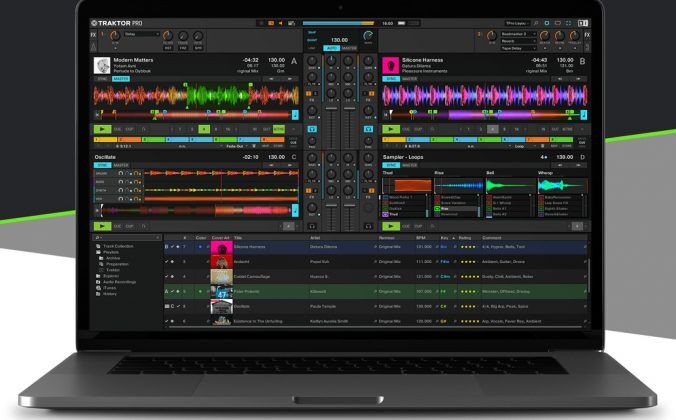This screenshot has width=676, height=420.
Task: Click the Silicone Harness pink cover art
Action: [391, 66]
